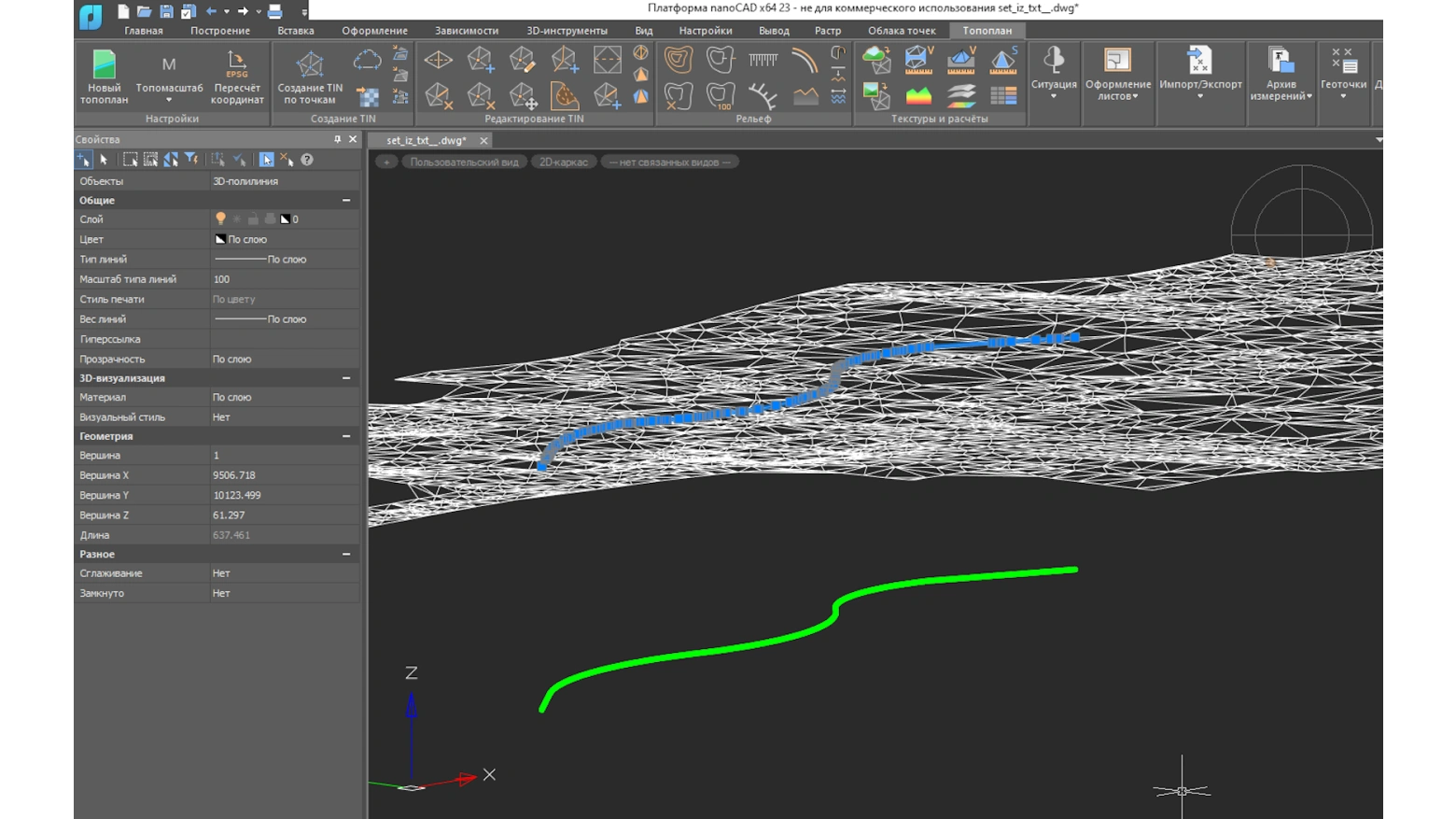Toggle the layer lightbulb visibility icon
Viewport: 1456px width, 819px height.
pyautogui.click(x=220, y=219)
